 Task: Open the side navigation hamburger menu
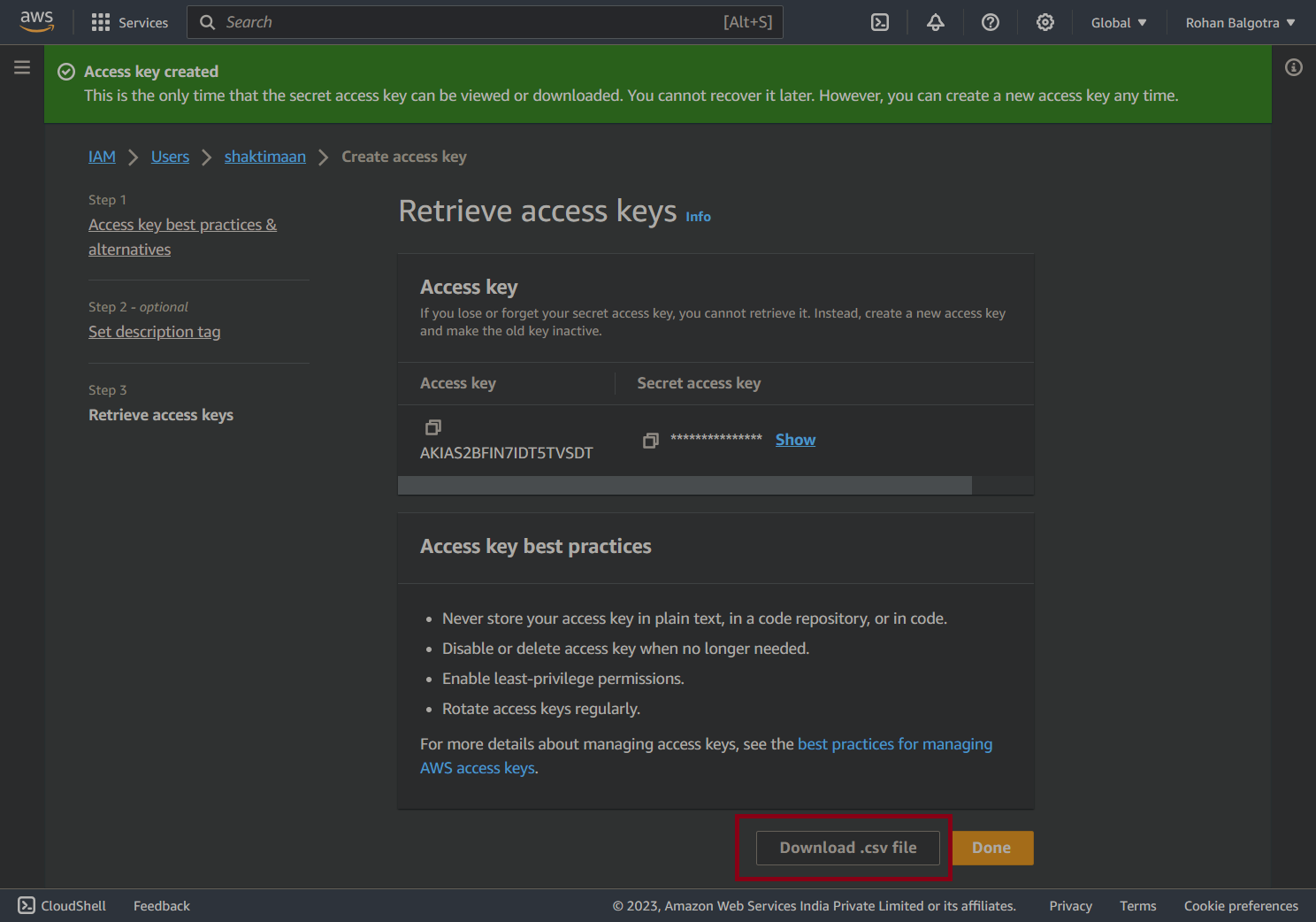[22, 67]
